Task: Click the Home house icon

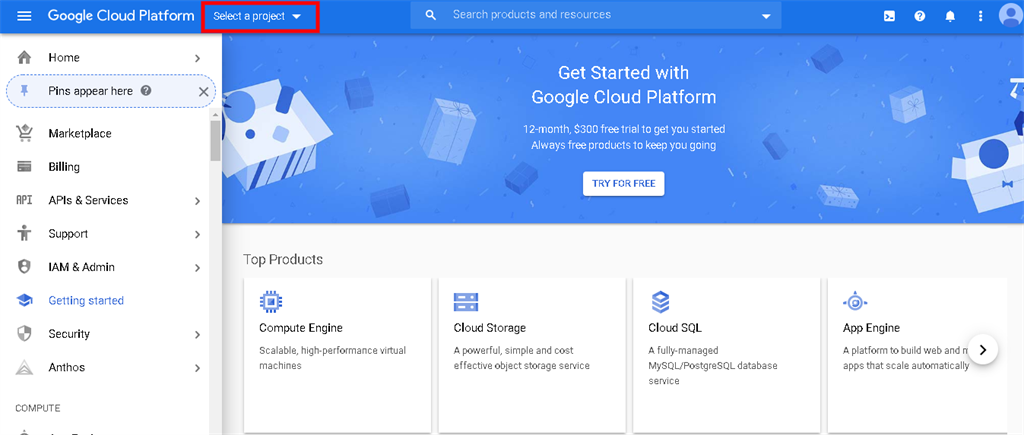Action: 24,57
